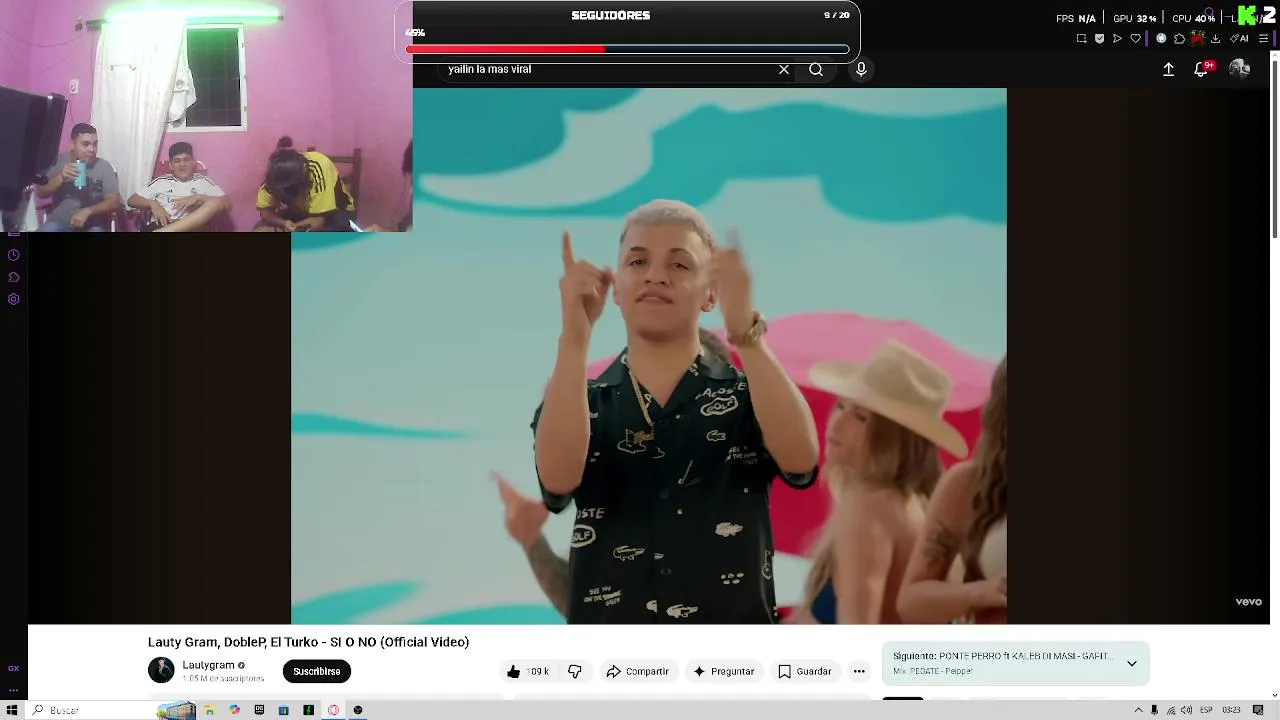
Task: Add page to bookmarks with heart icon
Action: [1135, 39]
